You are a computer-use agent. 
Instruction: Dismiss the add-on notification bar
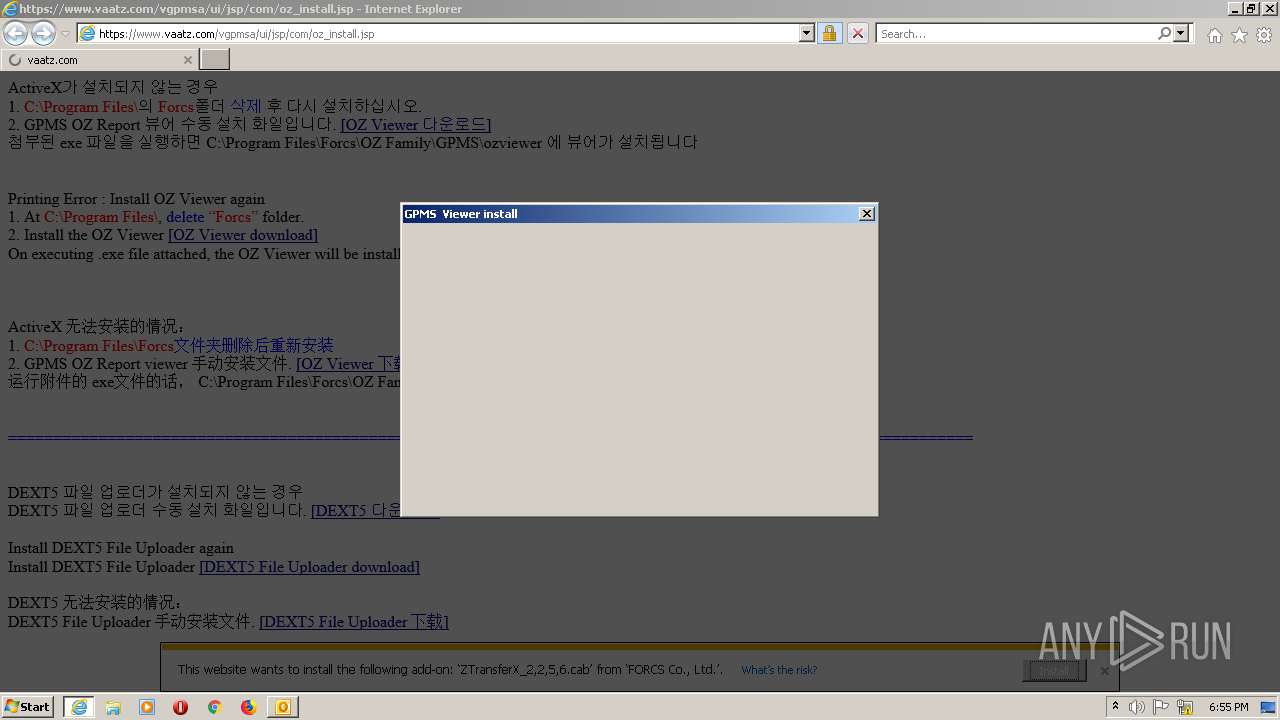pos(1105,671)
